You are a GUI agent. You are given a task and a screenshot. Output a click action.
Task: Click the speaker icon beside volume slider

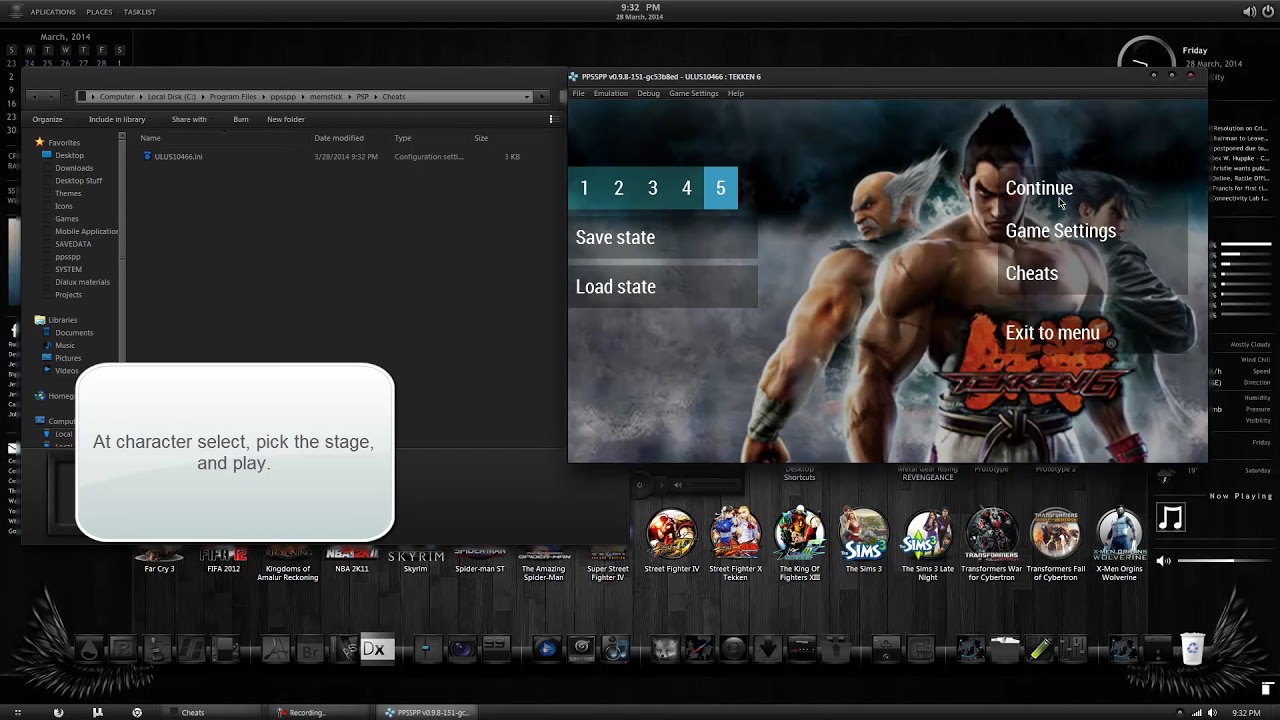click(x=1163, y=561)
